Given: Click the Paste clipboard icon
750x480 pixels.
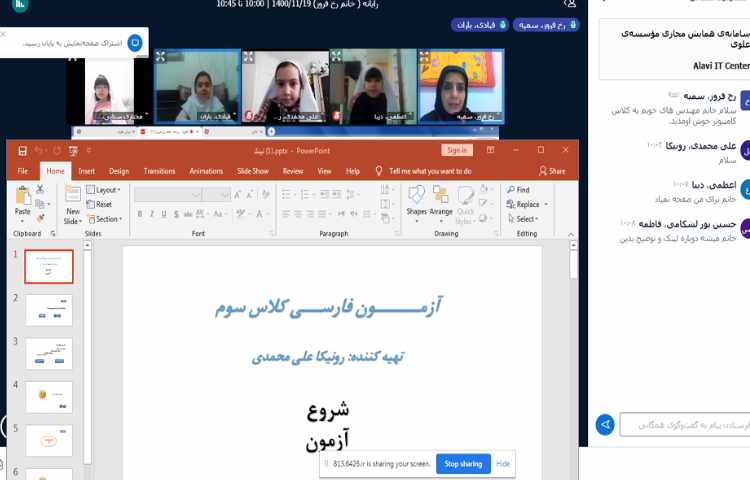Looking at the screenshot, I should pos(22,196).
